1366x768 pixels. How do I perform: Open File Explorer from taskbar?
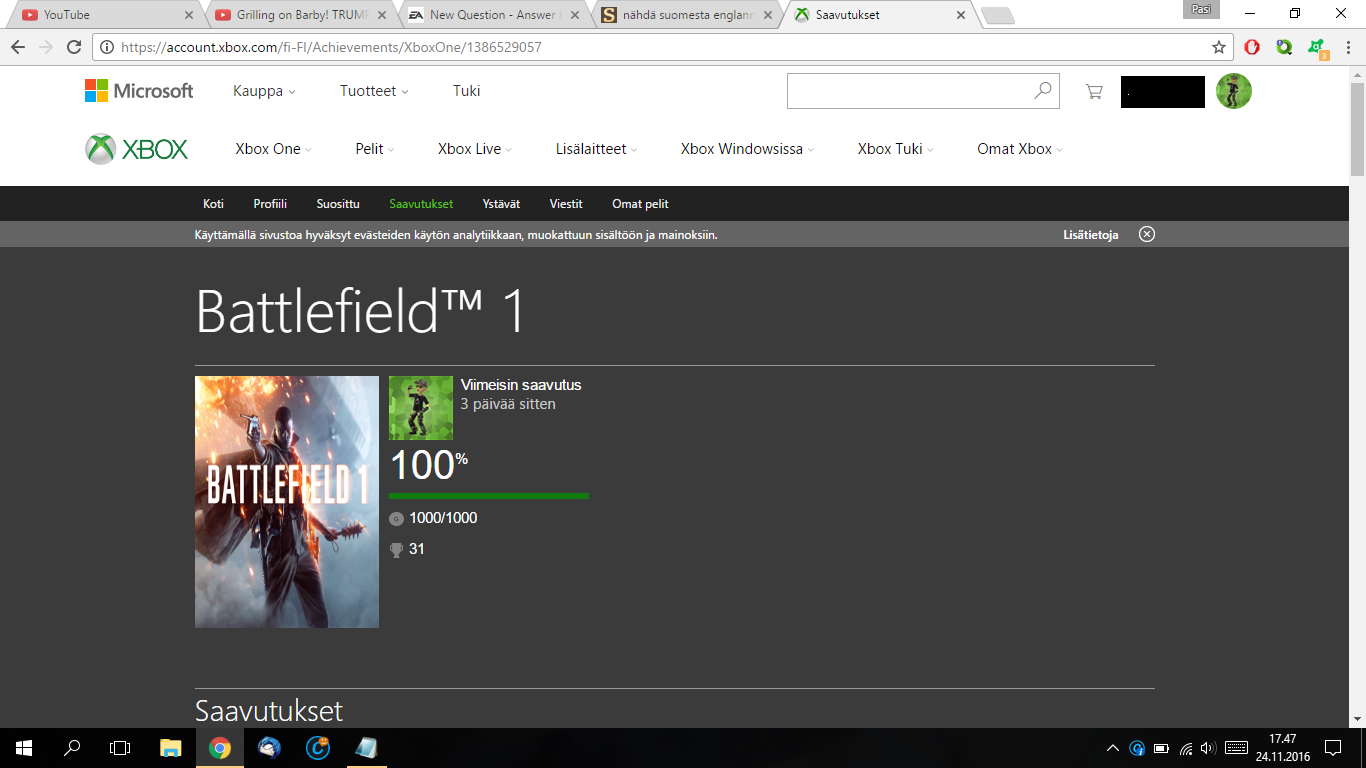pos(171,748)
